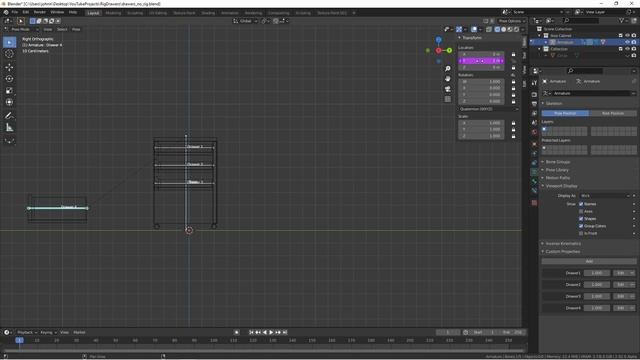Open Quaternion rotation mode dropdown
Viewport: 640px width, 360px height.
pos(488,109)
